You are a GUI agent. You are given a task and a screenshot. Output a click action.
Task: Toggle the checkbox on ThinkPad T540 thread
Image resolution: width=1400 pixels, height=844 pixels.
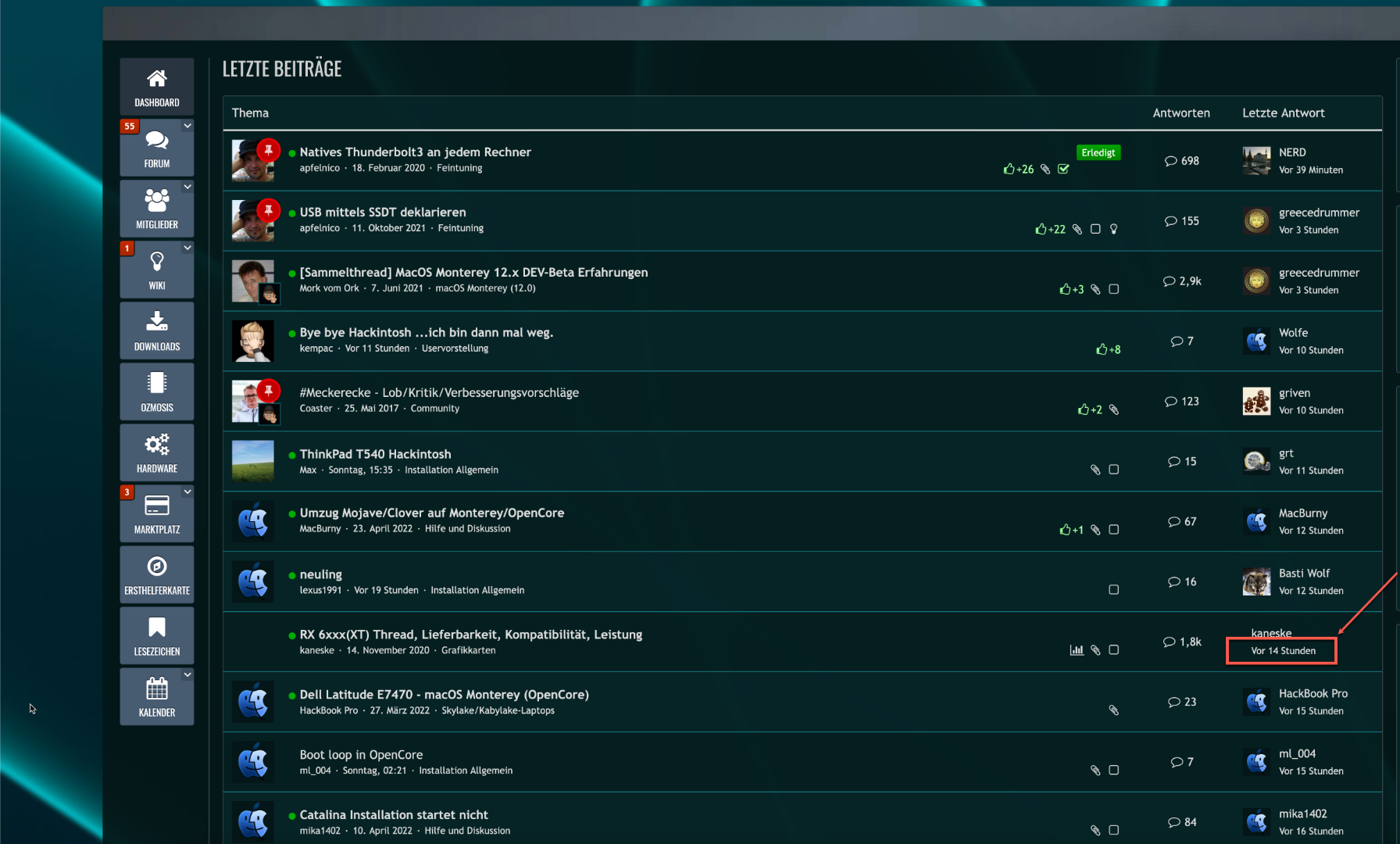click(1114, 470)
